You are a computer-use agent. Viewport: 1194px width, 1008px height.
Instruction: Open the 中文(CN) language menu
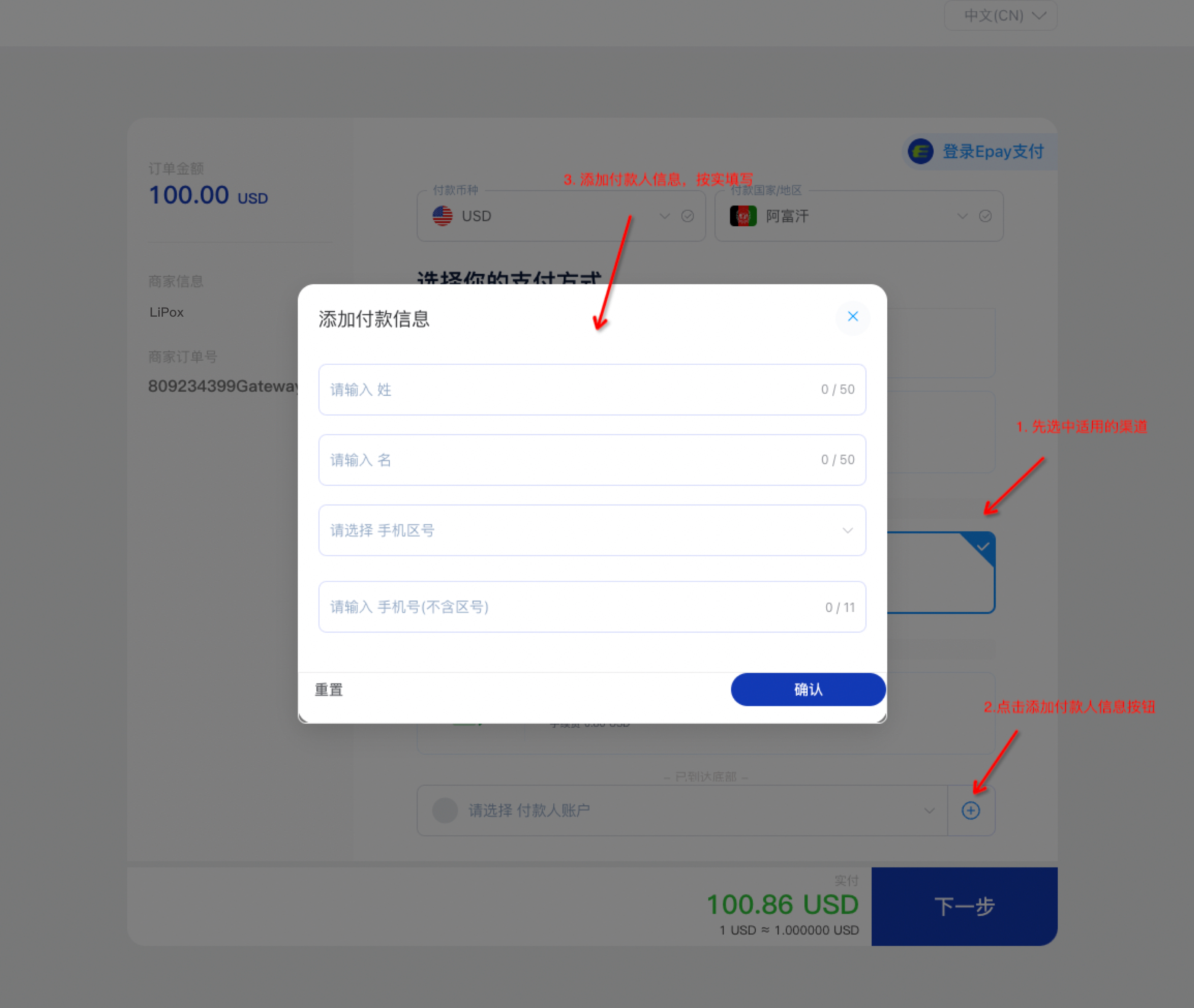click(1001, 16)
